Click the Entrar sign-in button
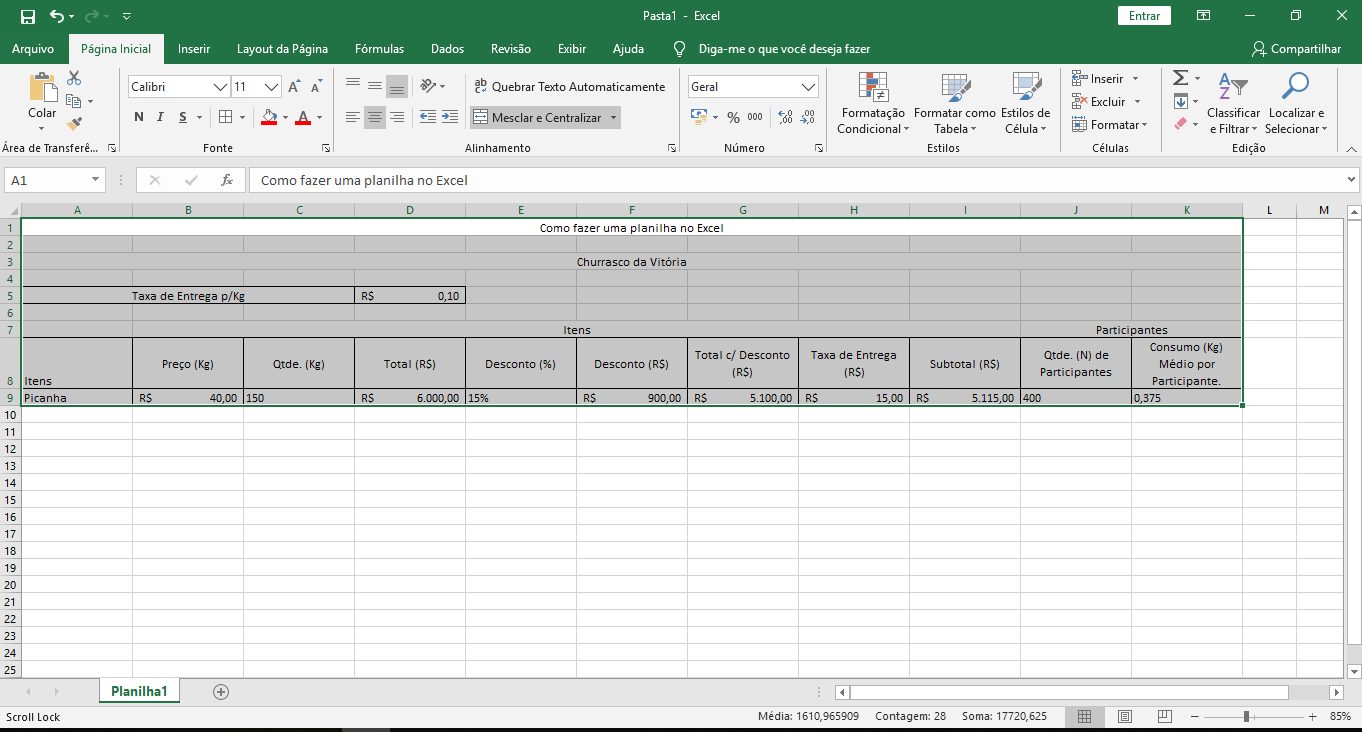 [1144, 16]
